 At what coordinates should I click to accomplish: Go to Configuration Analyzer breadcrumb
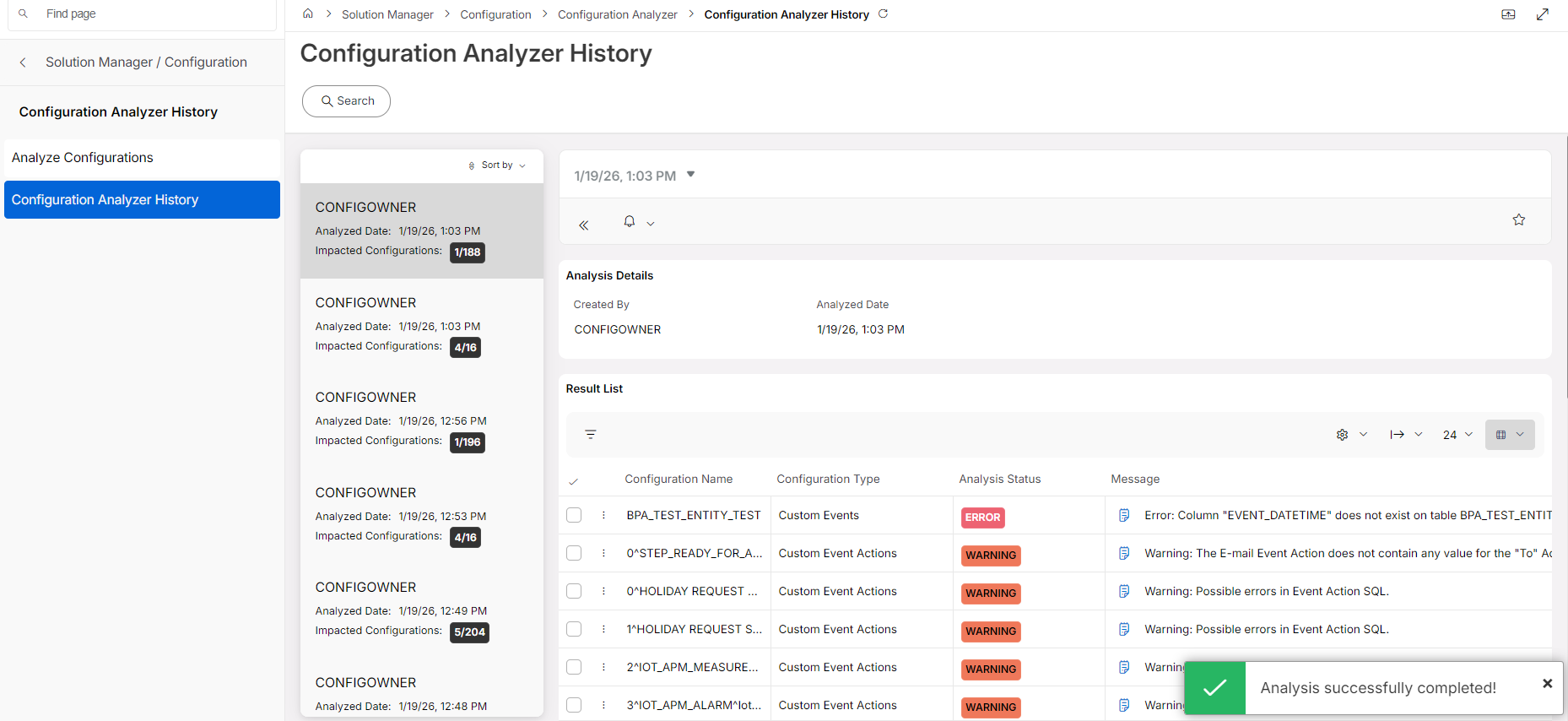click(617, 14)
